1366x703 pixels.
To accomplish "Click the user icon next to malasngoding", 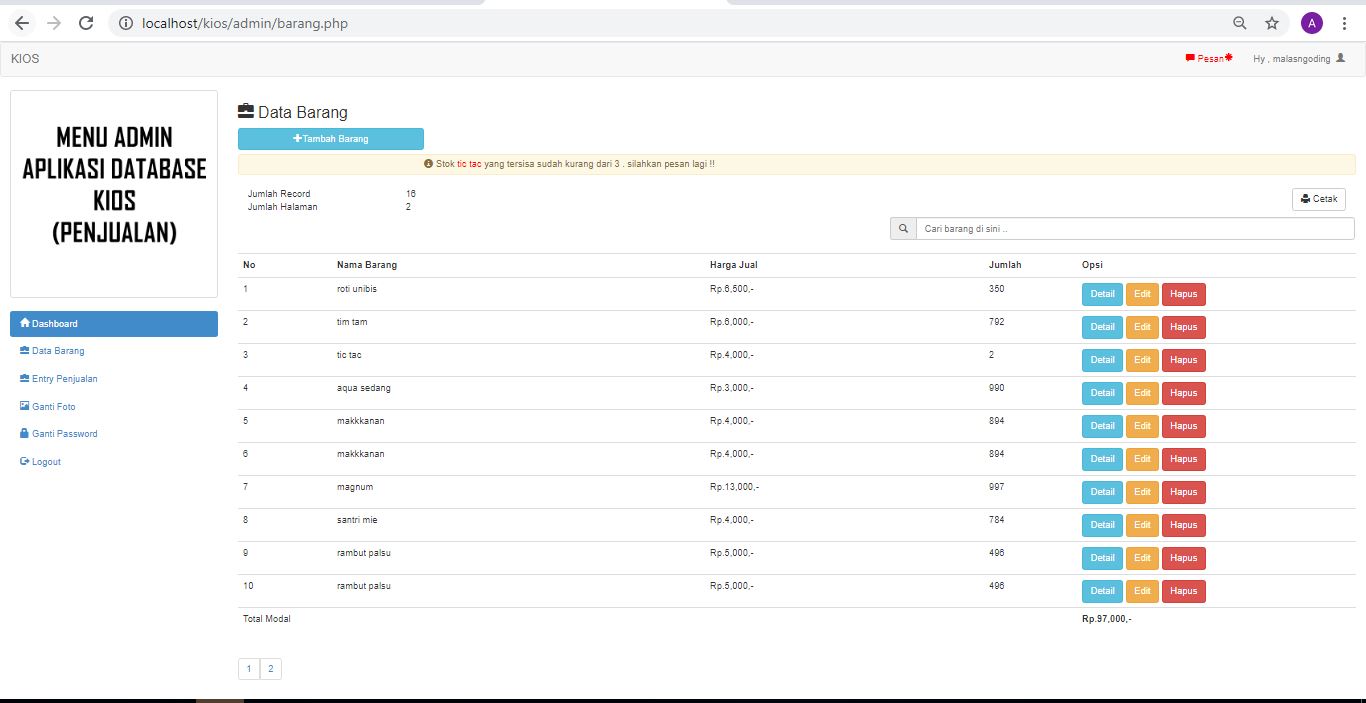I will 1341,58.
